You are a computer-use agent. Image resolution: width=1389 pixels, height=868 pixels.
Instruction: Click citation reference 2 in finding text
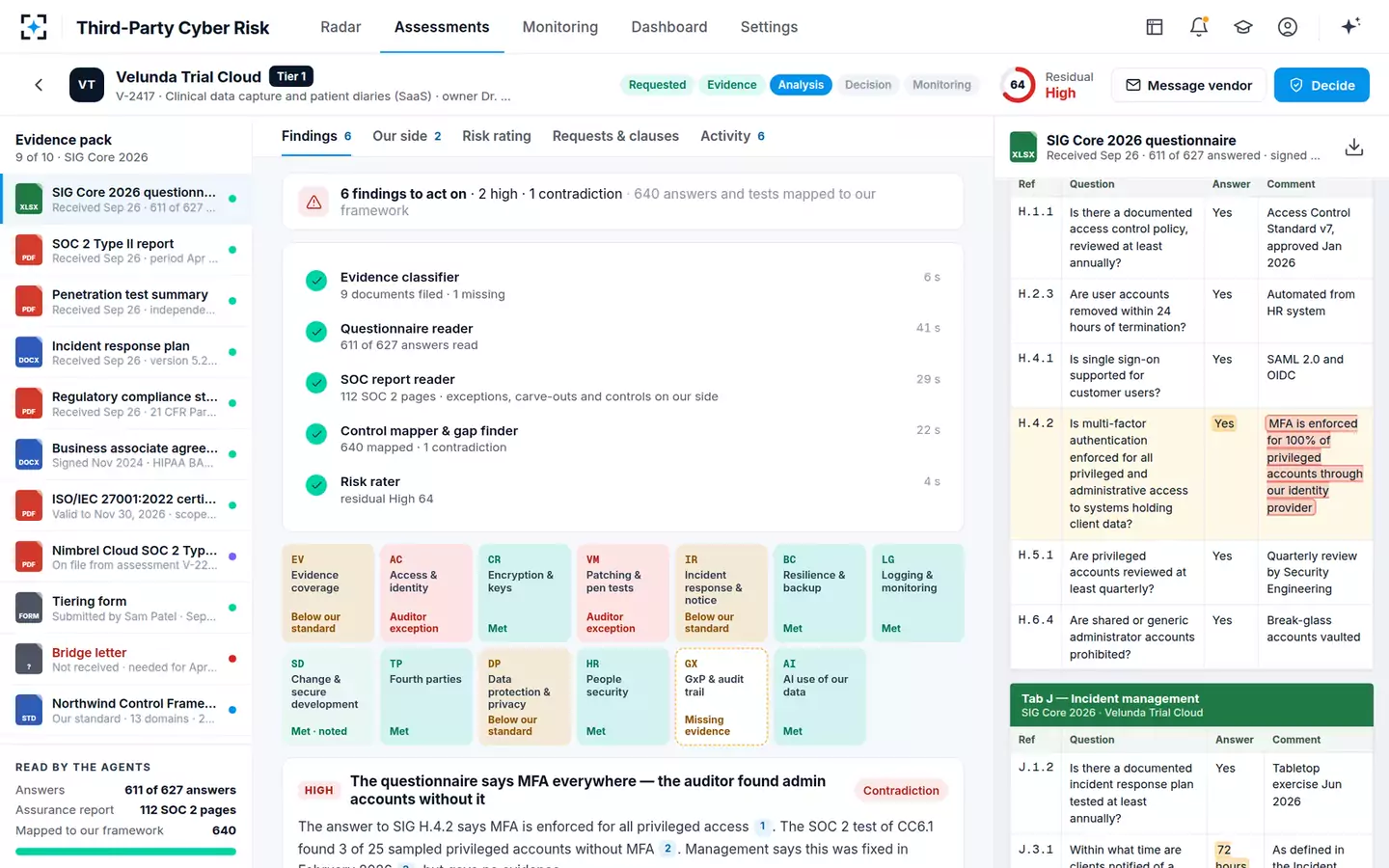point(667,849)
